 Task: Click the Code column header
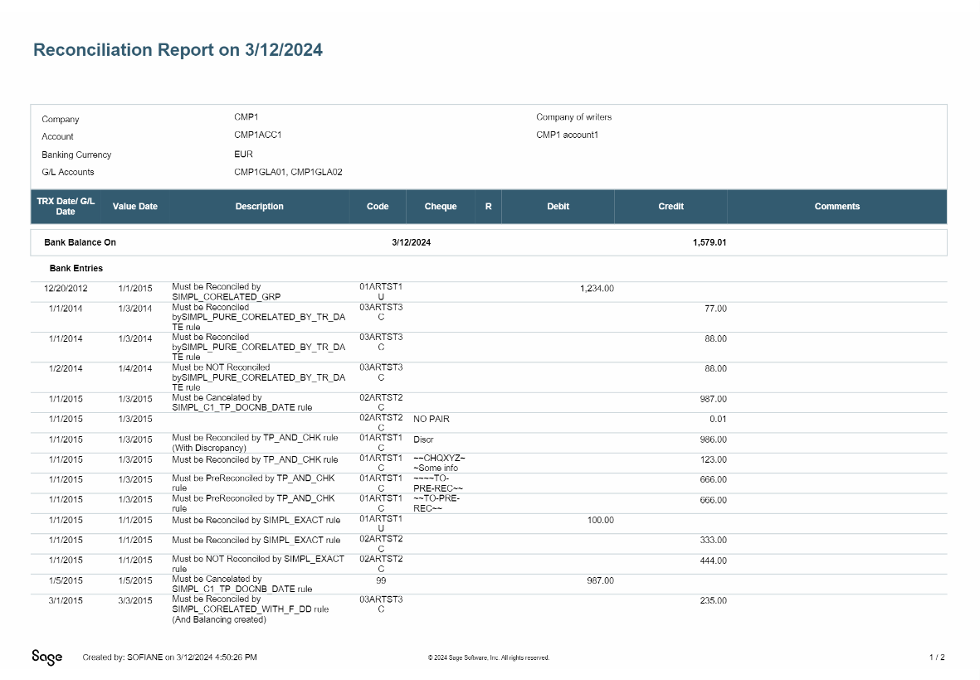tap(378, 206)
